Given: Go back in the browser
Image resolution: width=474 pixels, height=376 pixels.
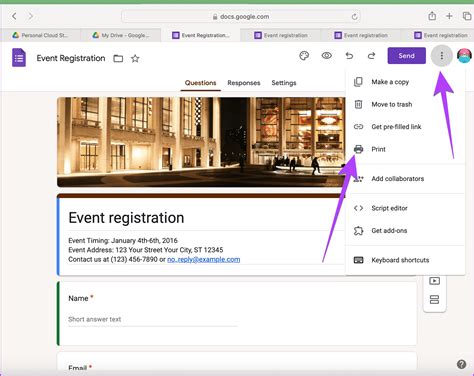Looking at the screenshot, I should 14,16.
